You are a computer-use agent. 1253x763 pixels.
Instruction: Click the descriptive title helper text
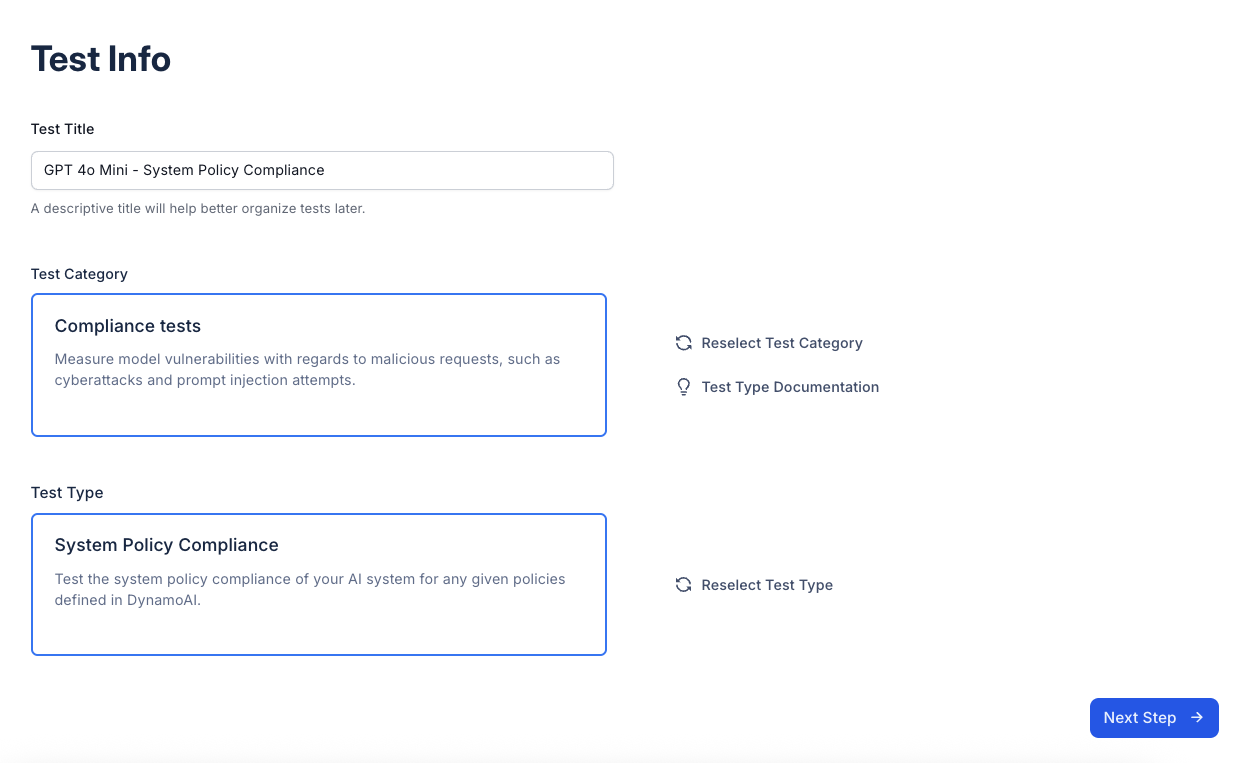tap(198, 209)
